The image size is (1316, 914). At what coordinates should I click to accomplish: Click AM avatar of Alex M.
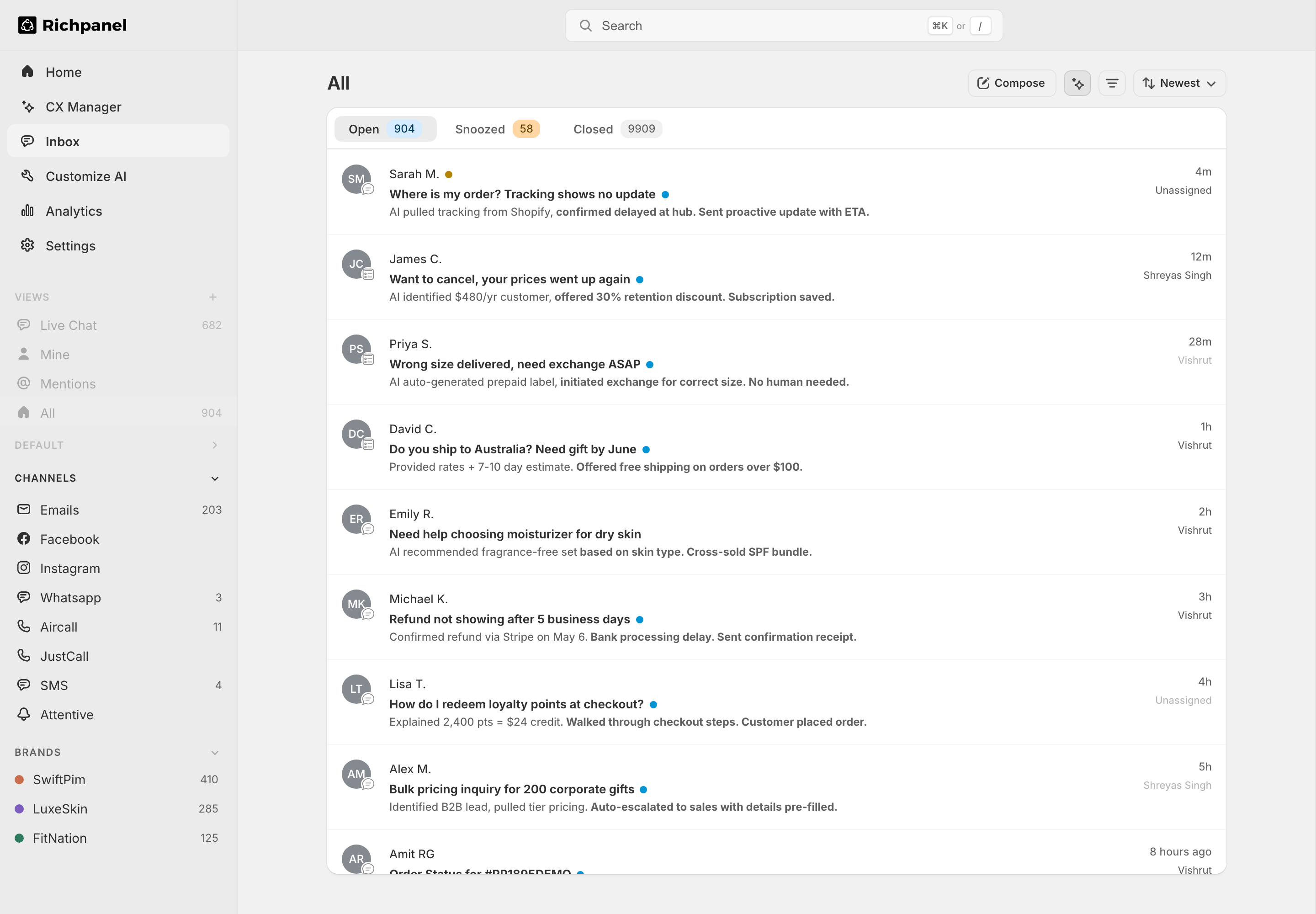tap(356, 774)
